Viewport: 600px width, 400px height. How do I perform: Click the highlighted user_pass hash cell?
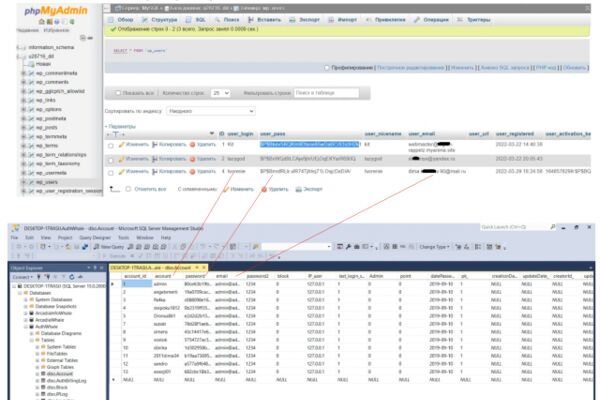click(x=310, y=144)
